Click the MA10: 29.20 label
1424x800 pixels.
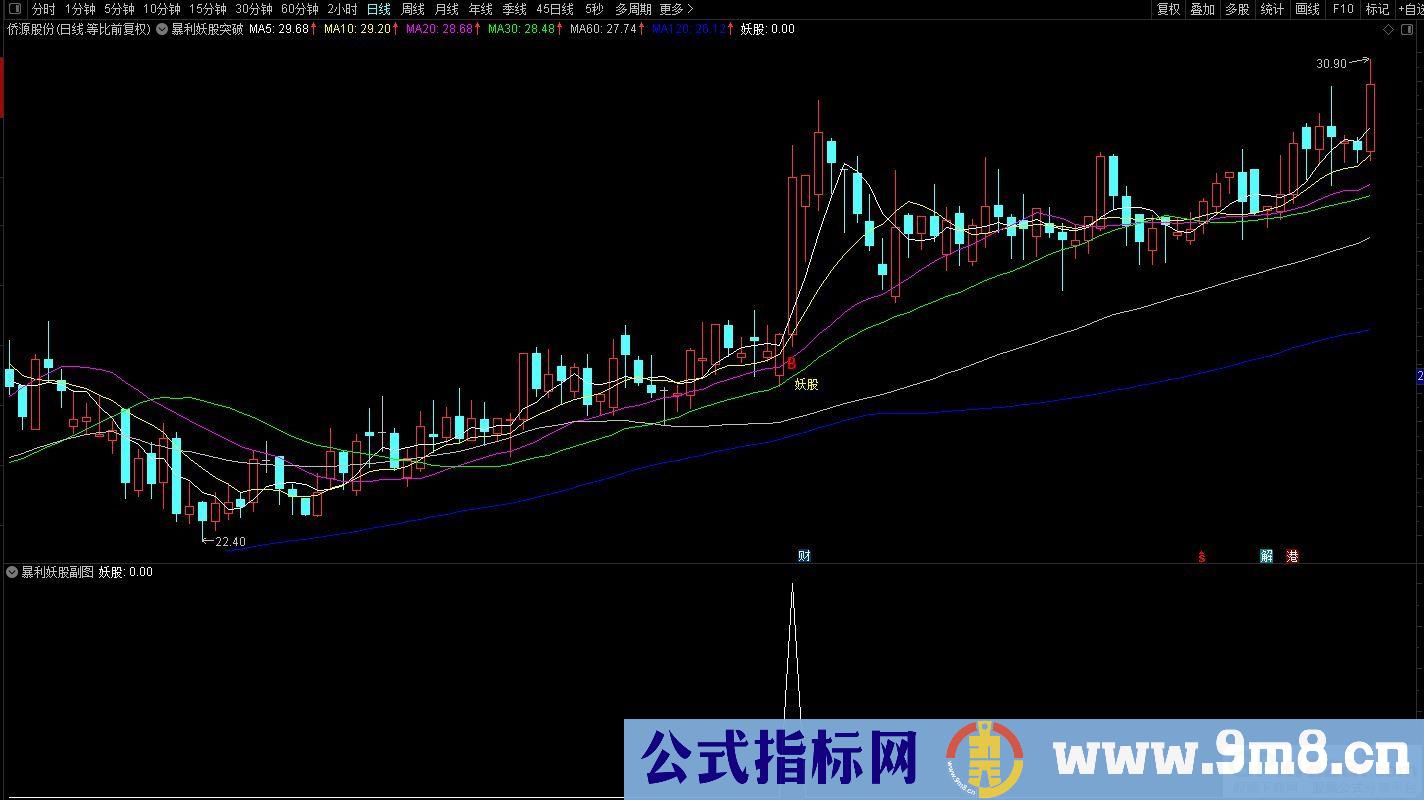[x=360, y=29]
